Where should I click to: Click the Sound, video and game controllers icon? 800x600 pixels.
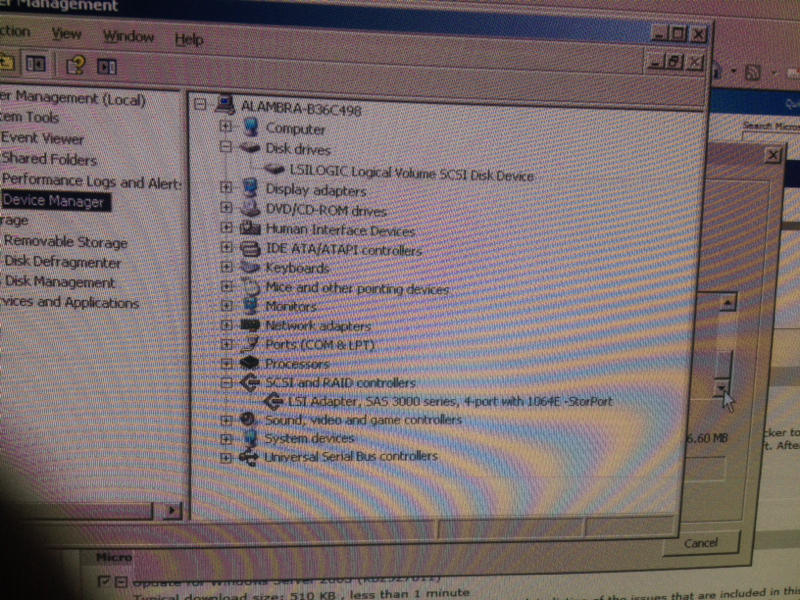pyautogui.click(x=248, y=419)
